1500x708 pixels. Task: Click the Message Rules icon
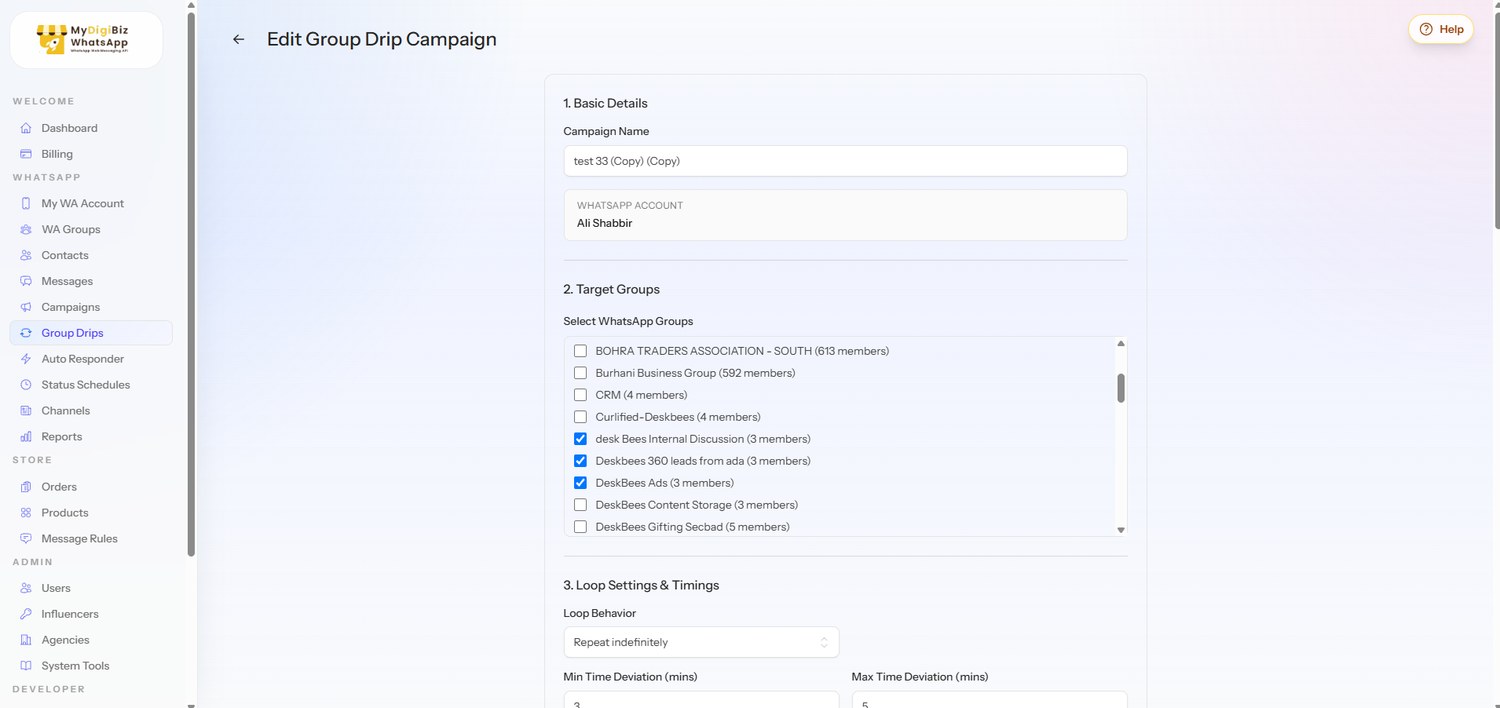(x=26, y=539)
